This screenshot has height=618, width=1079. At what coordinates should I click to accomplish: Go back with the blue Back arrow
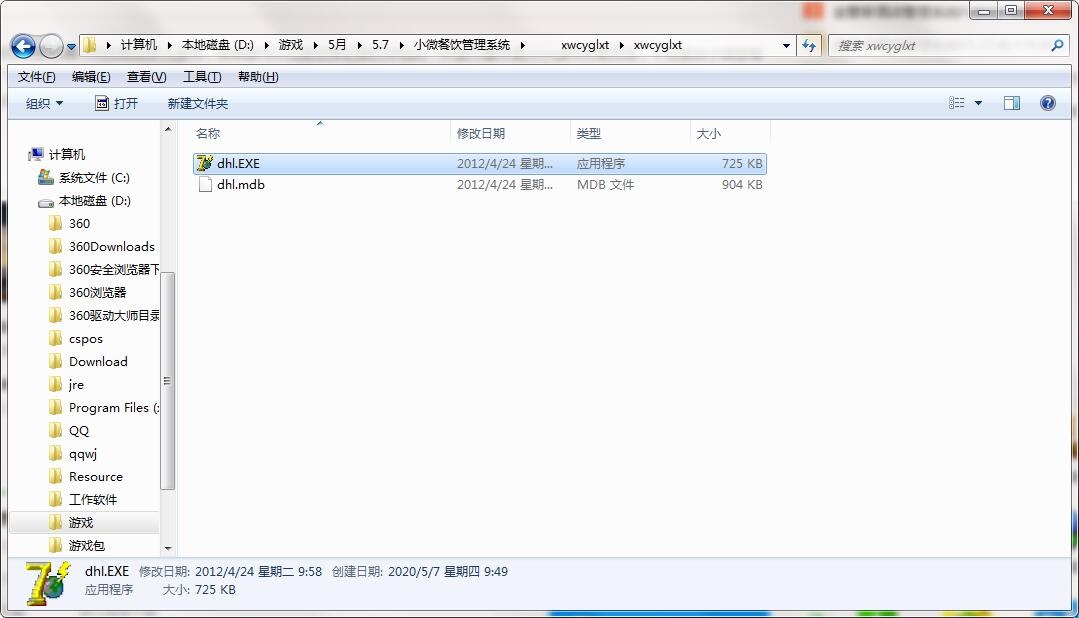click(23, 46)
